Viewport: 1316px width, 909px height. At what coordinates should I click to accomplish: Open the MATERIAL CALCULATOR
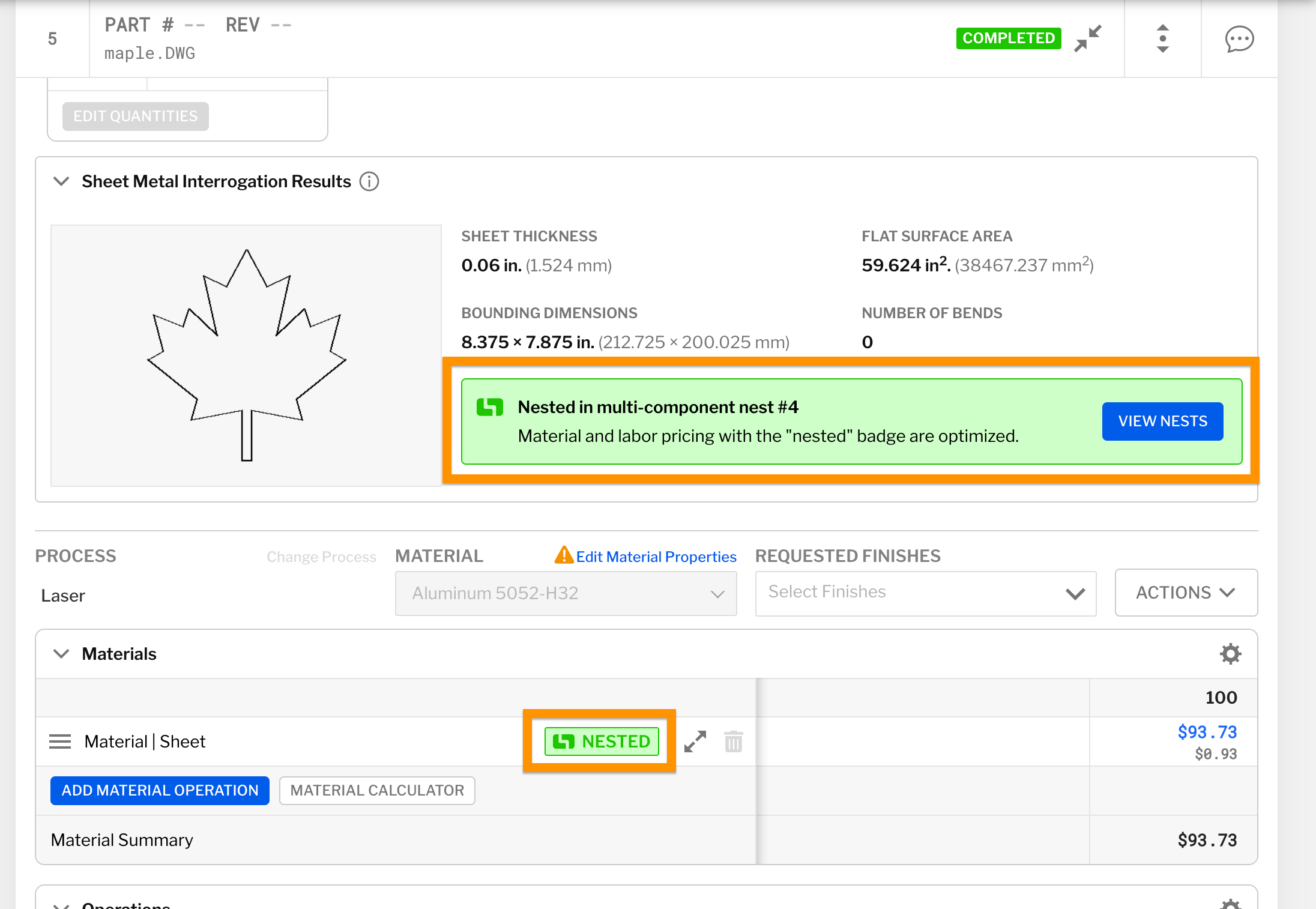click(377, 790)
